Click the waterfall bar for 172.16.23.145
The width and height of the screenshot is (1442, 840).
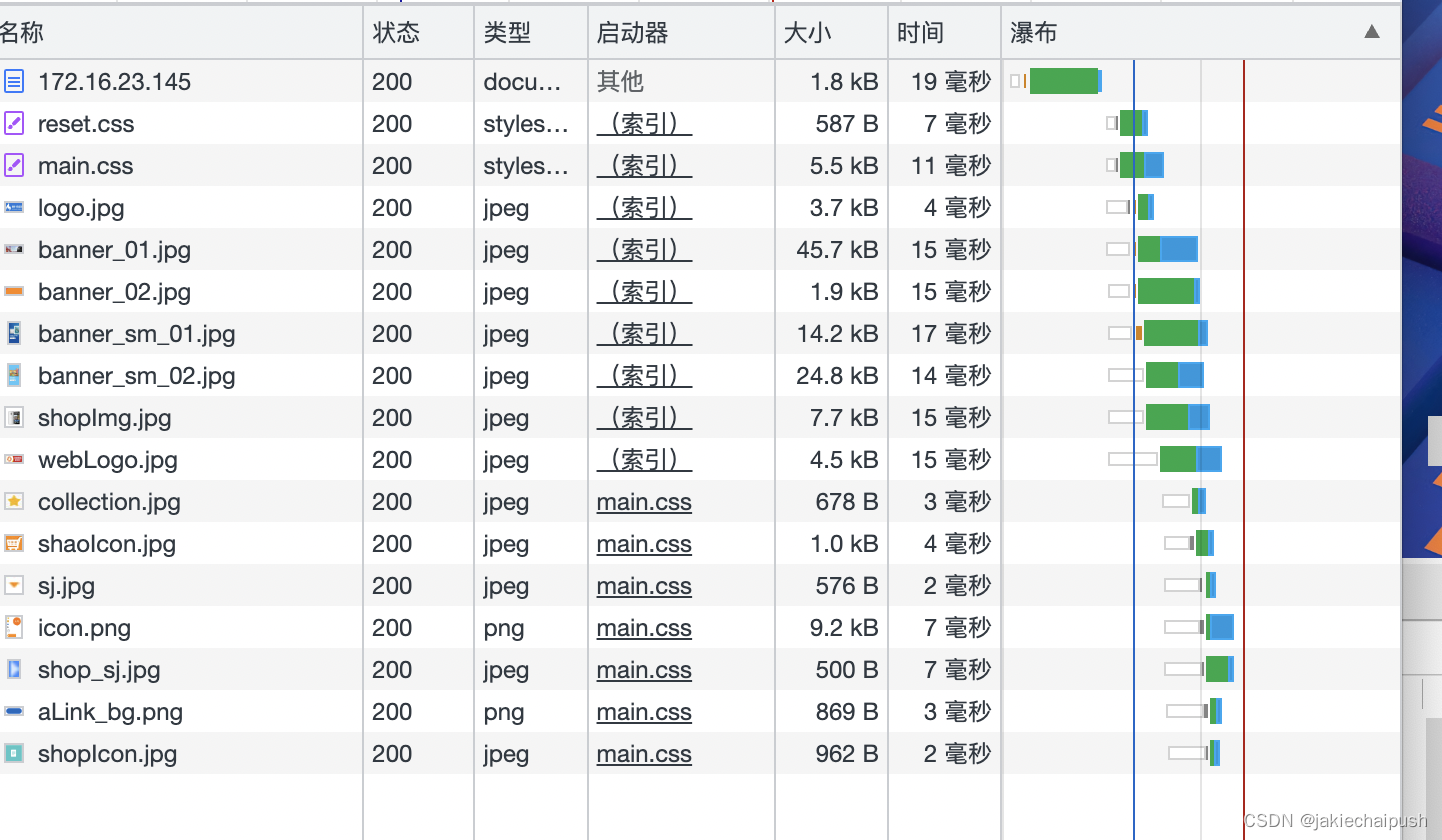coord(1065,81)
